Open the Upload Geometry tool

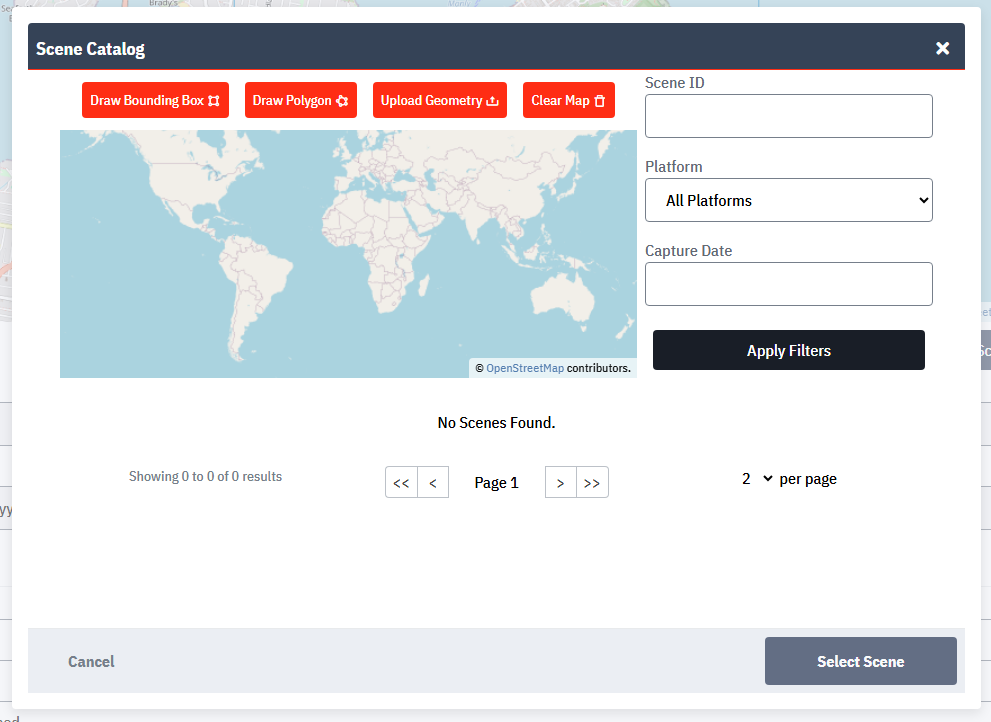click(x=440, y=100)
